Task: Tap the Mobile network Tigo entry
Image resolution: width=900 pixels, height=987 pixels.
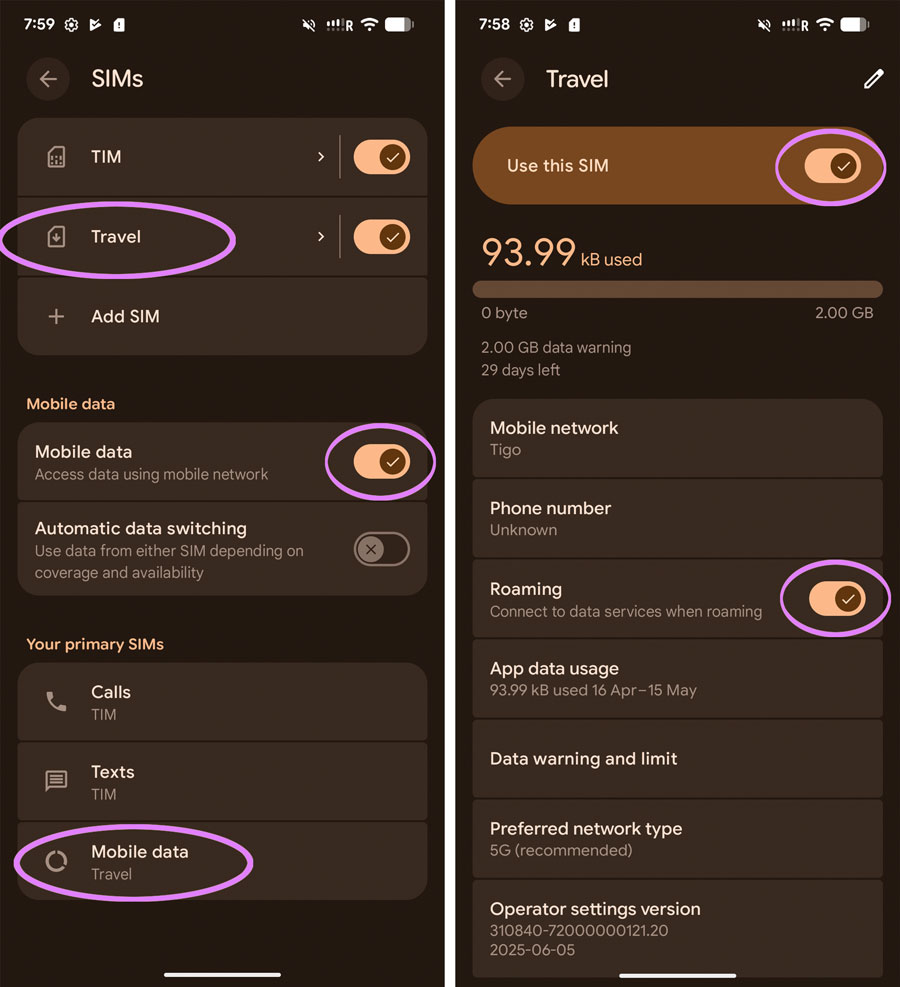Action: click(676, 438)
